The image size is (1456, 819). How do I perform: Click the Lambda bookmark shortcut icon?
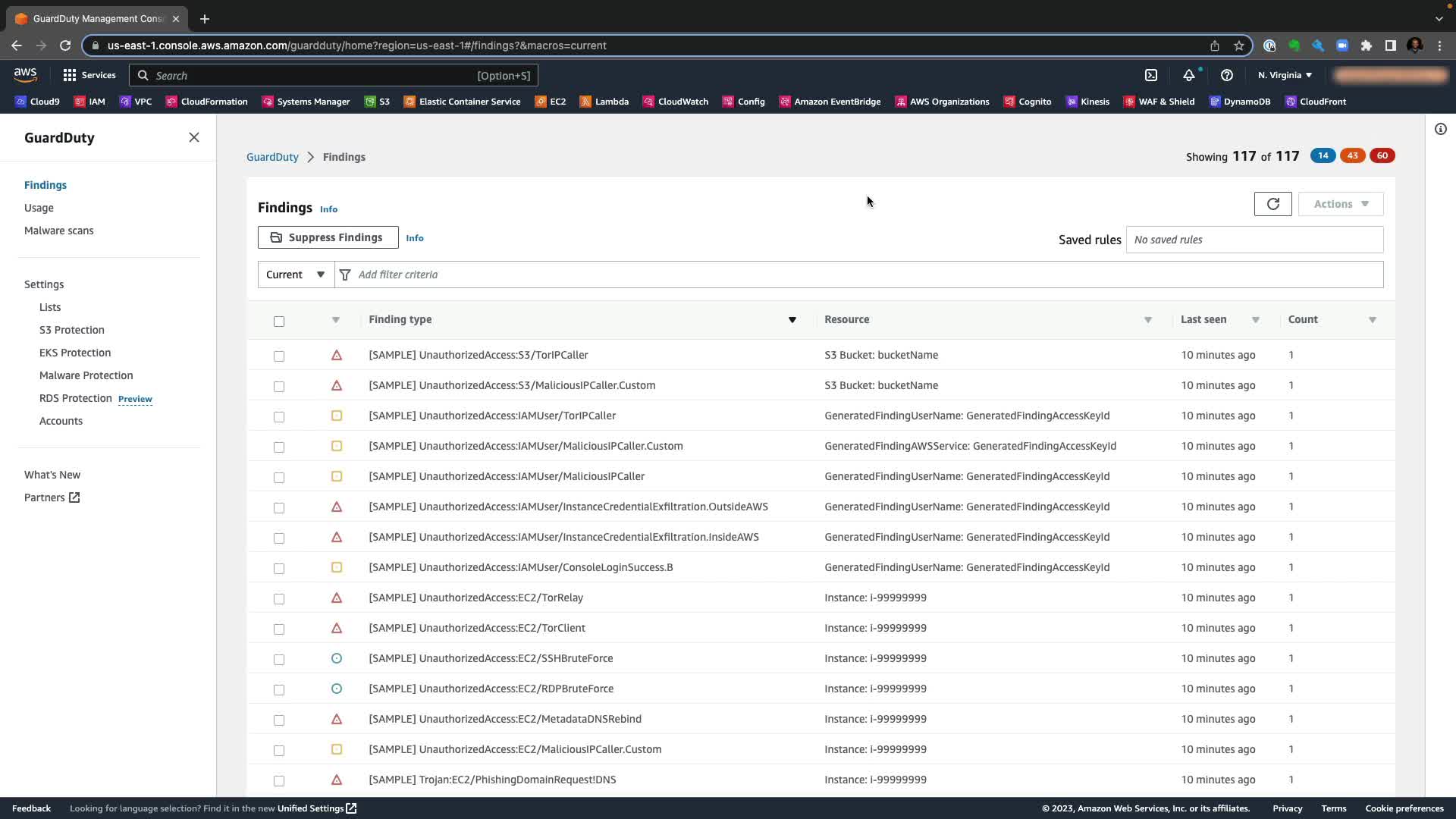[x=585, y=102]
